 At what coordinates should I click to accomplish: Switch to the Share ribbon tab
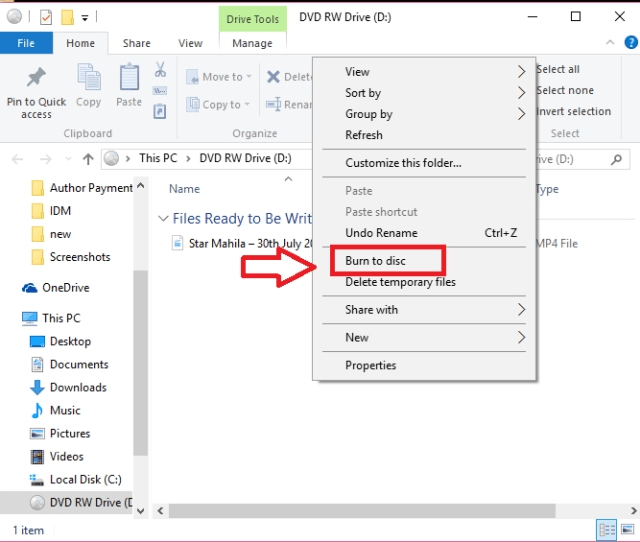(x=136, y=43)
